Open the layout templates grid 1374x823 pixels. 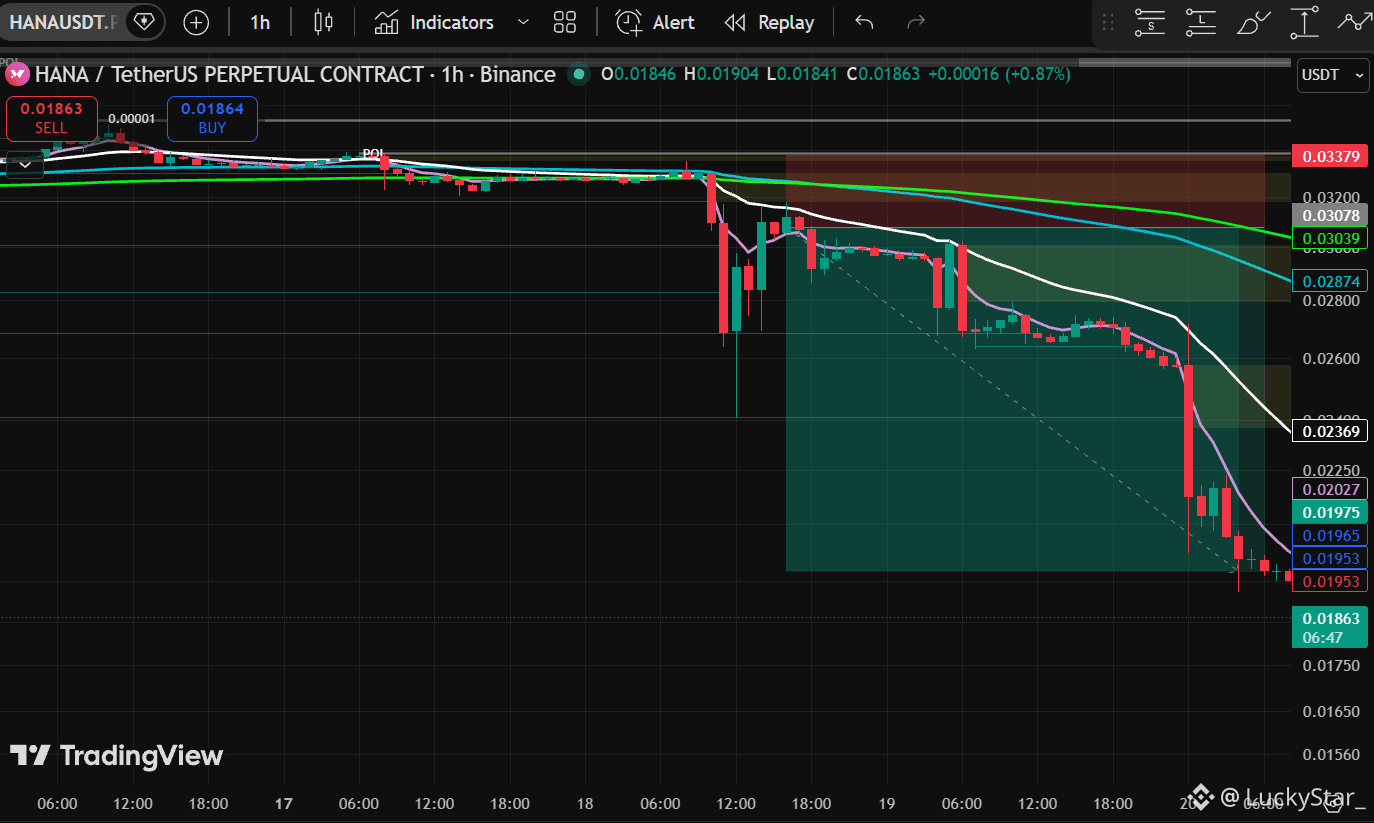click(x=565, y=22)
